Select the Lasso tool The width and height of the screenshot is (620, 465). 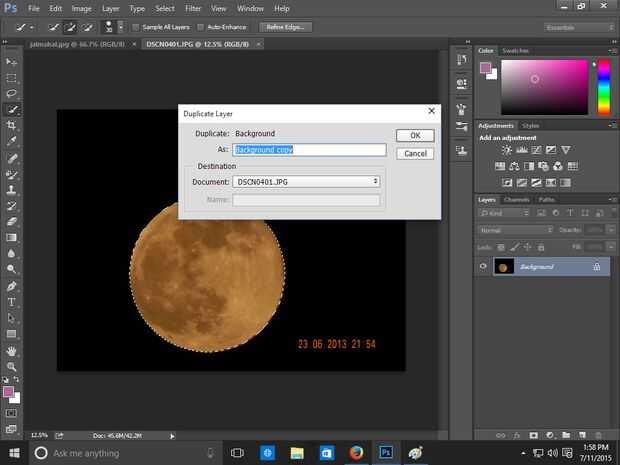12,93
